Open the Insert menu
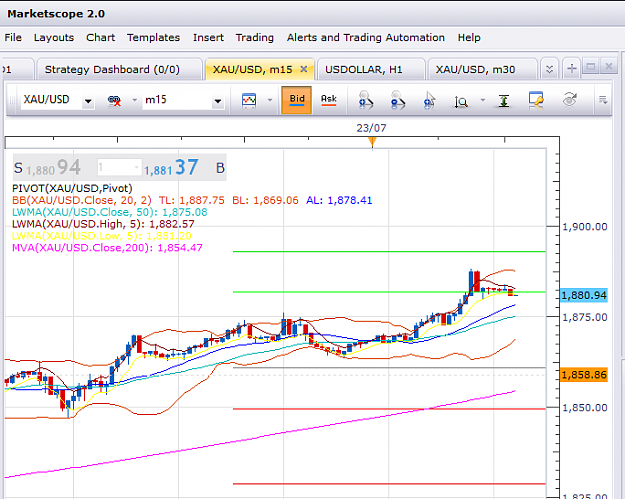The width and height of the screenshot is (625, 499). [x=208, y=37]
